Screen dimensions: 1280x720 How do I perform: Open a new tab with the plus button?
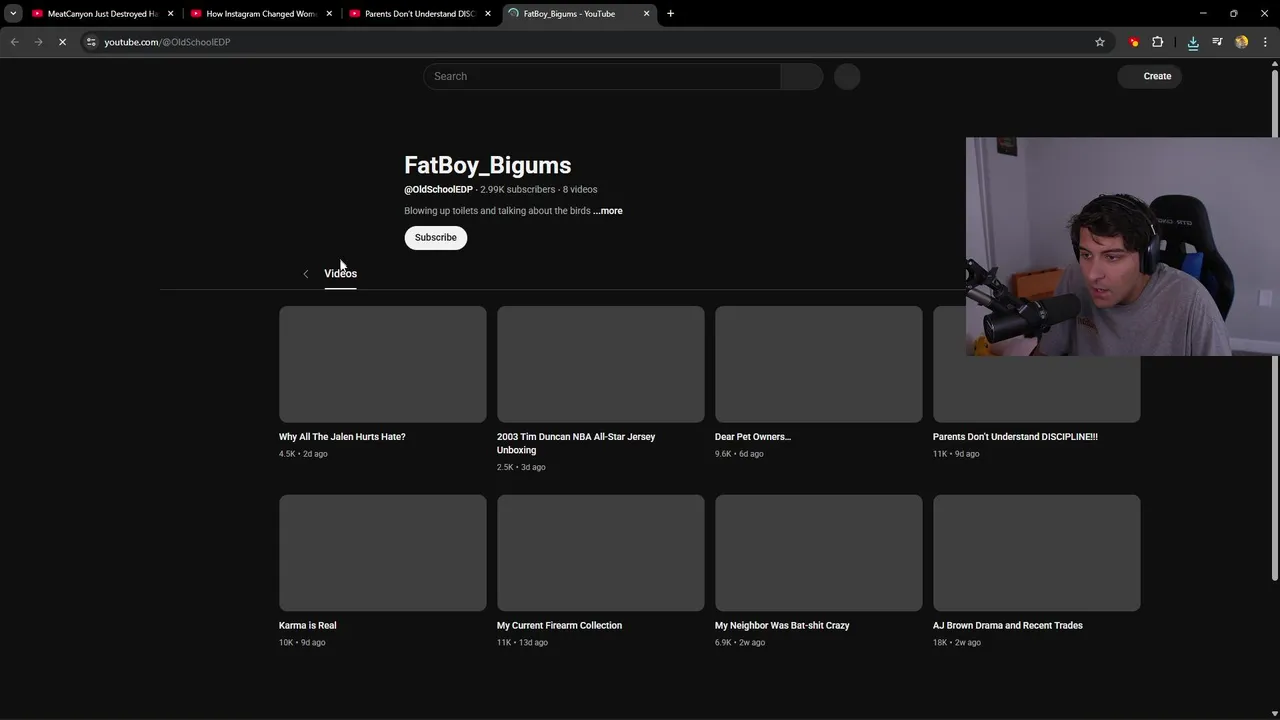tap(670, 14)
